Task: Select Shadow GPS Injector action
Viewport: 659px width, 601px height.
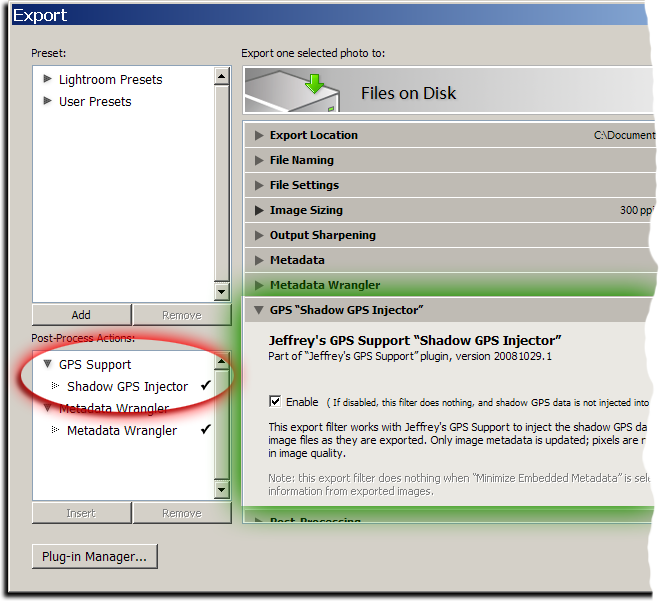Action: click(127, 386)
